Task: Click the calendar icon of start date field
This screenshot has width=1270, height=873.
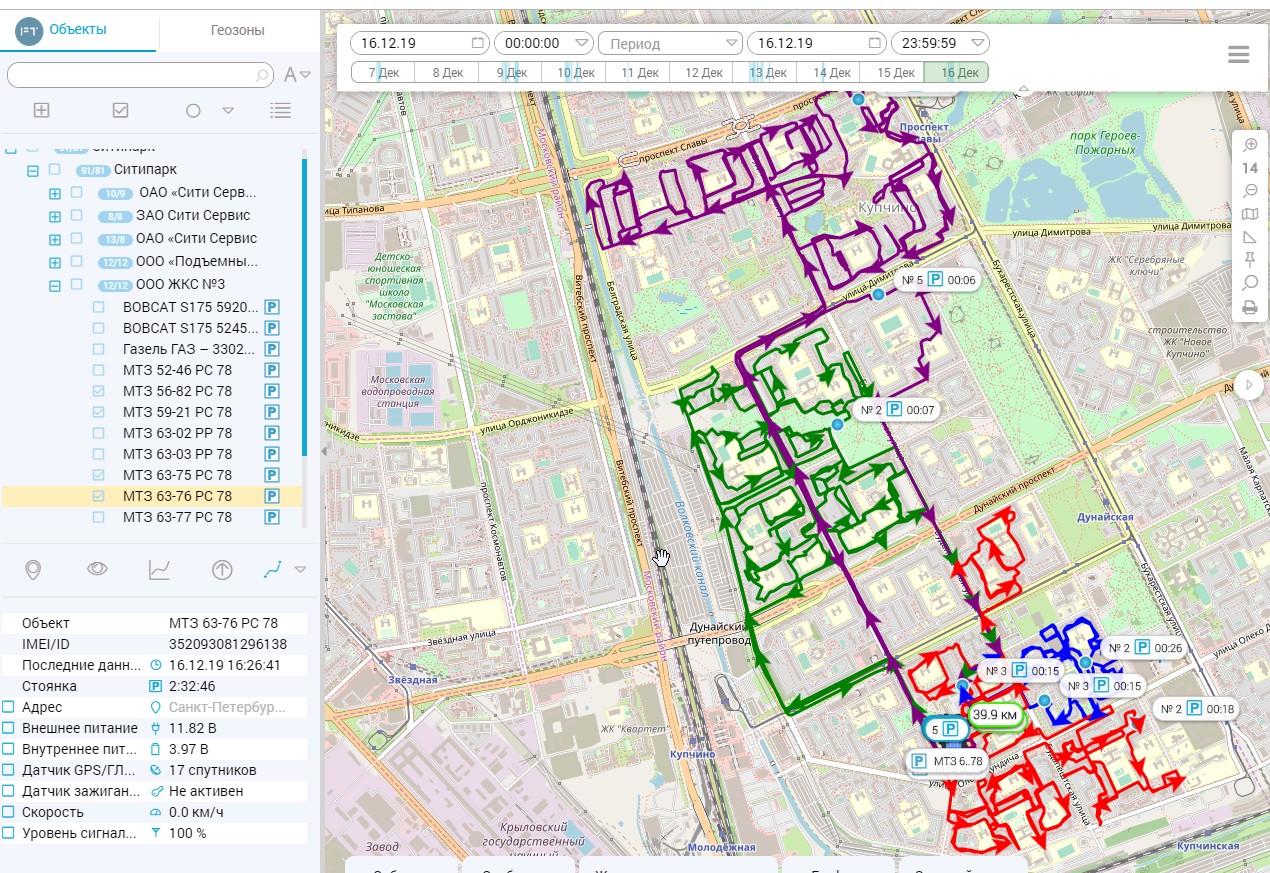Action: (477, 43)
